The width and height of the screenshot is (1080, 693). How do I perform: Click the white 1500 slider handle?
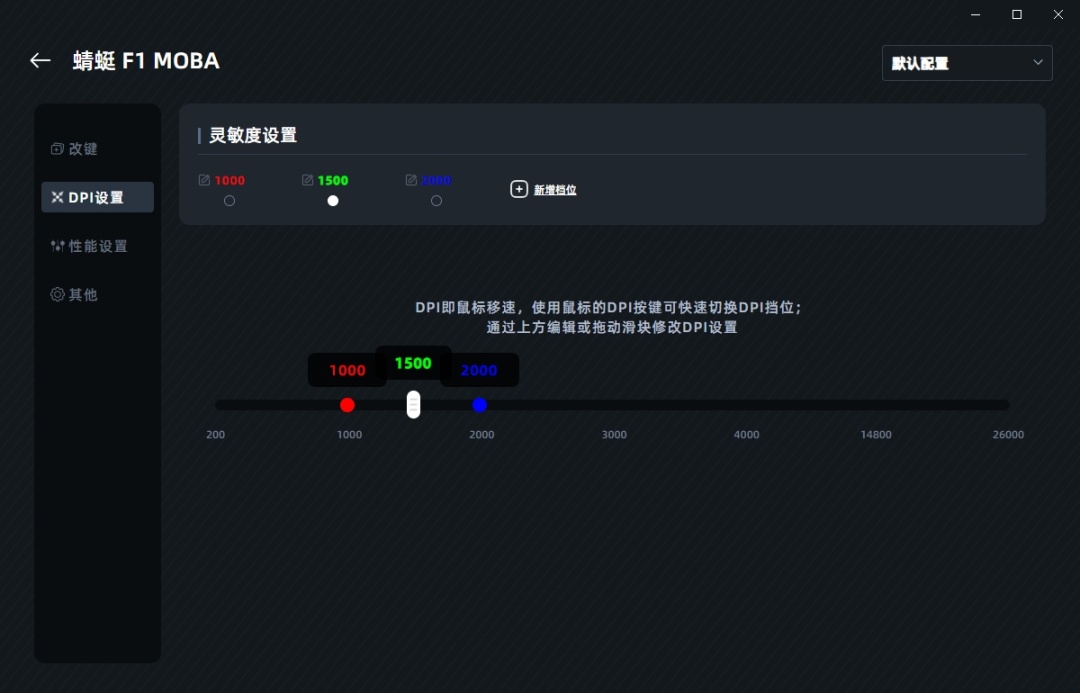click(413, 404)
